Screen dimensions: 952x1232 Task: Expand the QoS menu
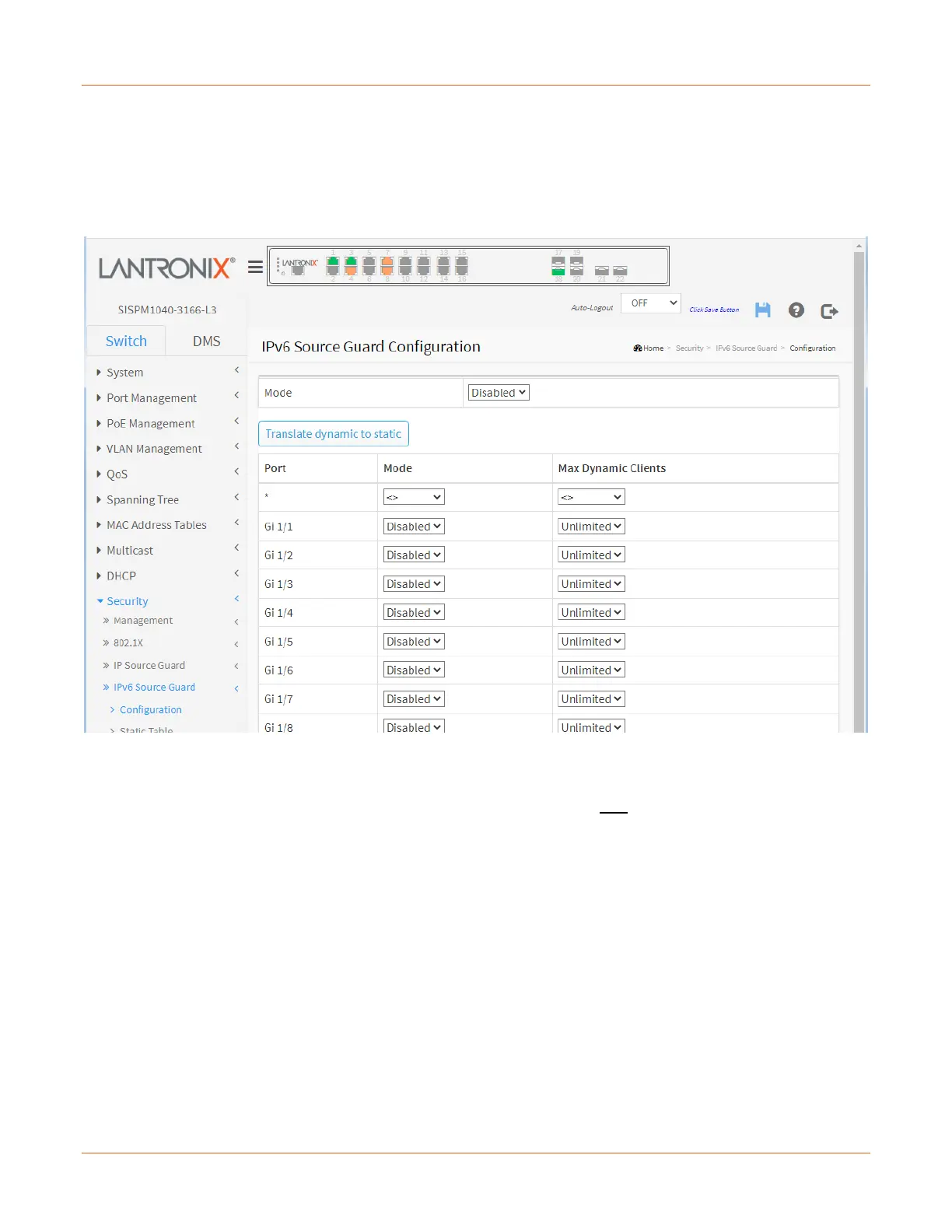click(117, 474)
